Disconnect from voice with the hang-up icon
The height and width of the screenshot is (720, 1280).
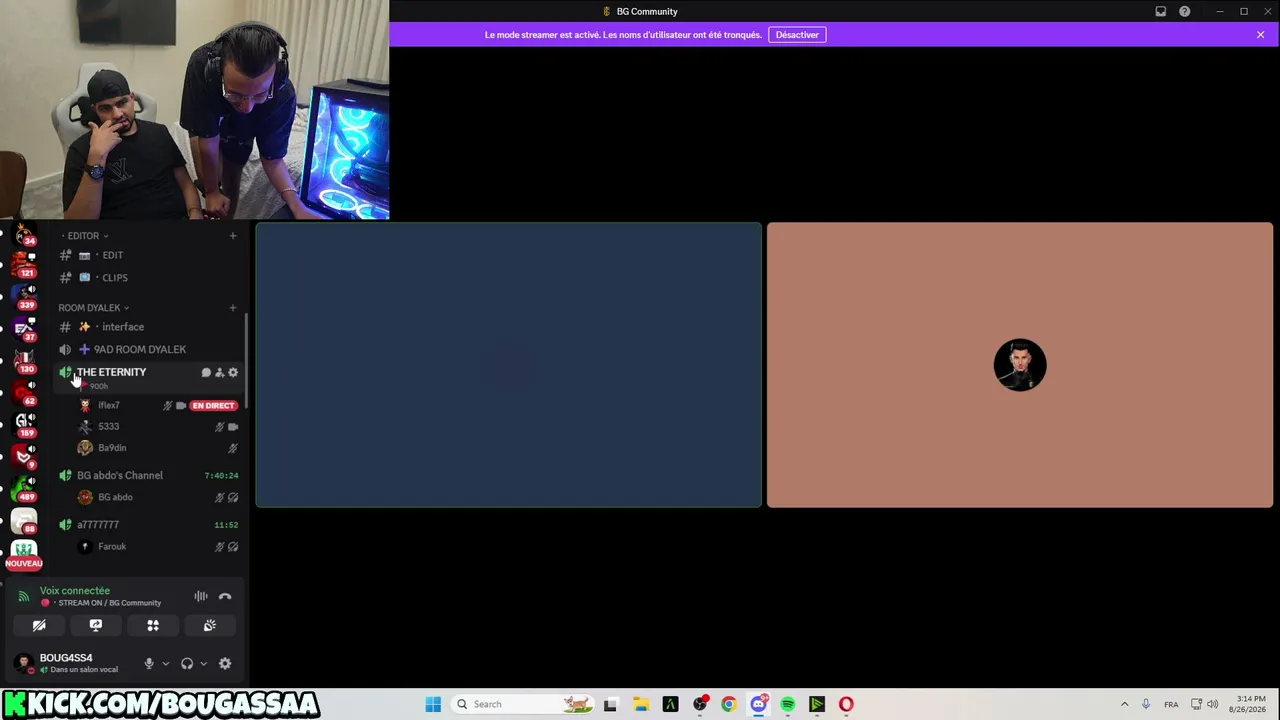225,597
